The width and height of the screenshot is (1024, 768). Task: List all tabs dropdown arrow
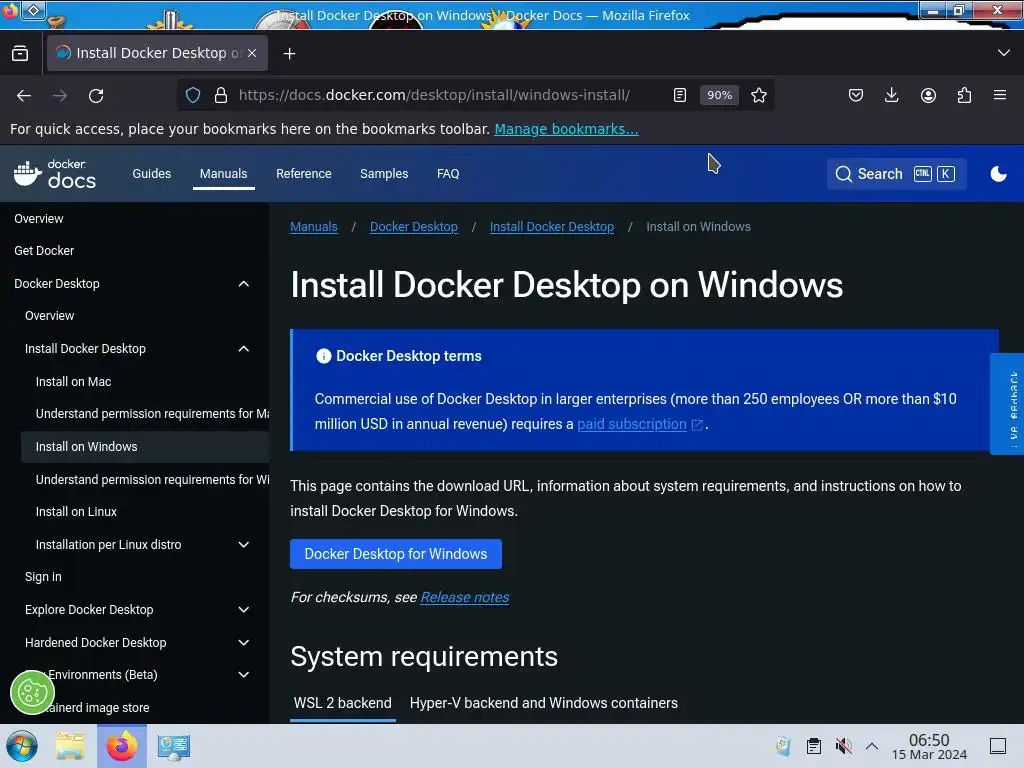click(1003, 53)
